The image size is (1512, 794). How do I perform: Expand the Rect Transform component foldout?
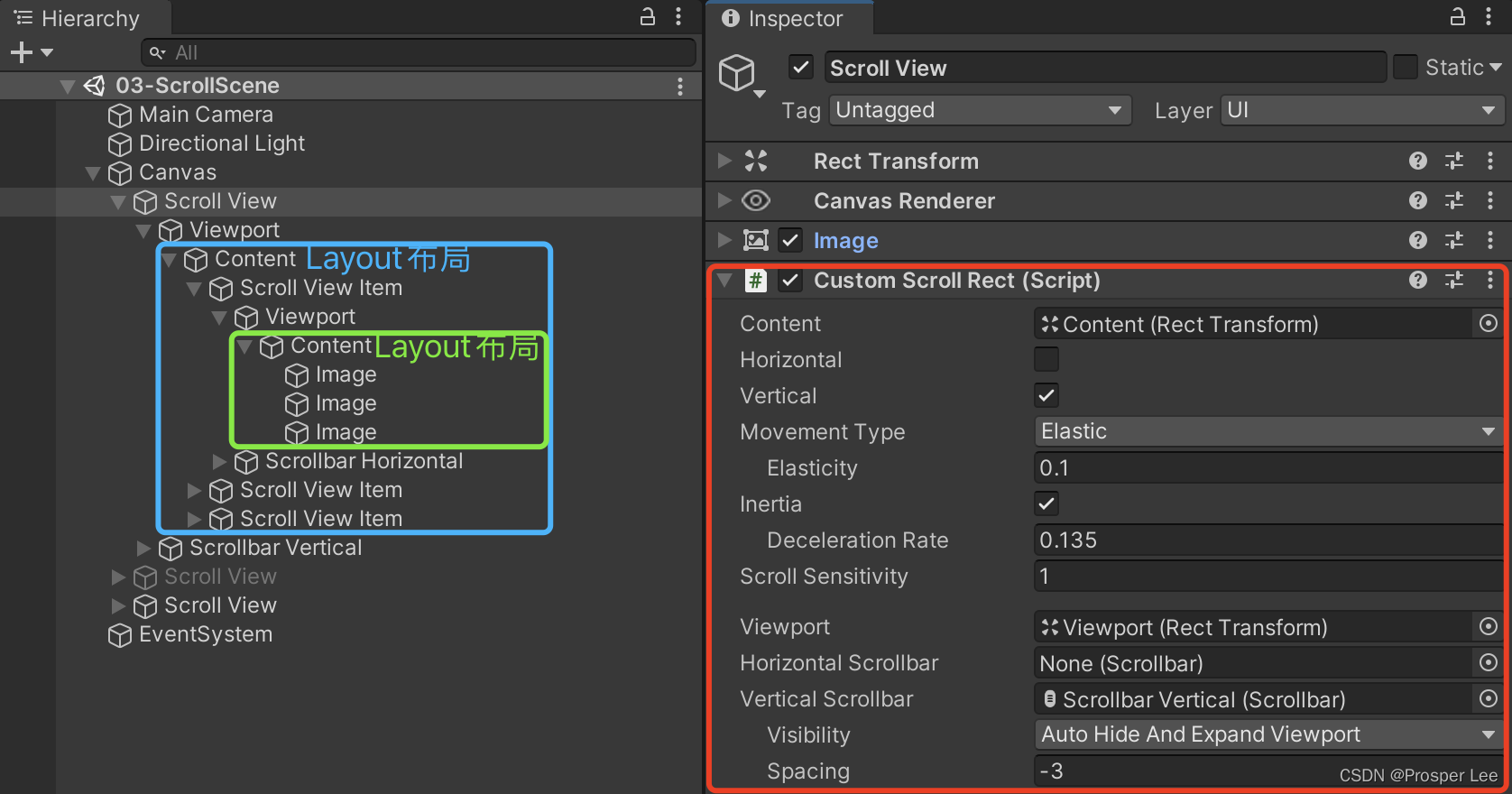coord(724,161)
